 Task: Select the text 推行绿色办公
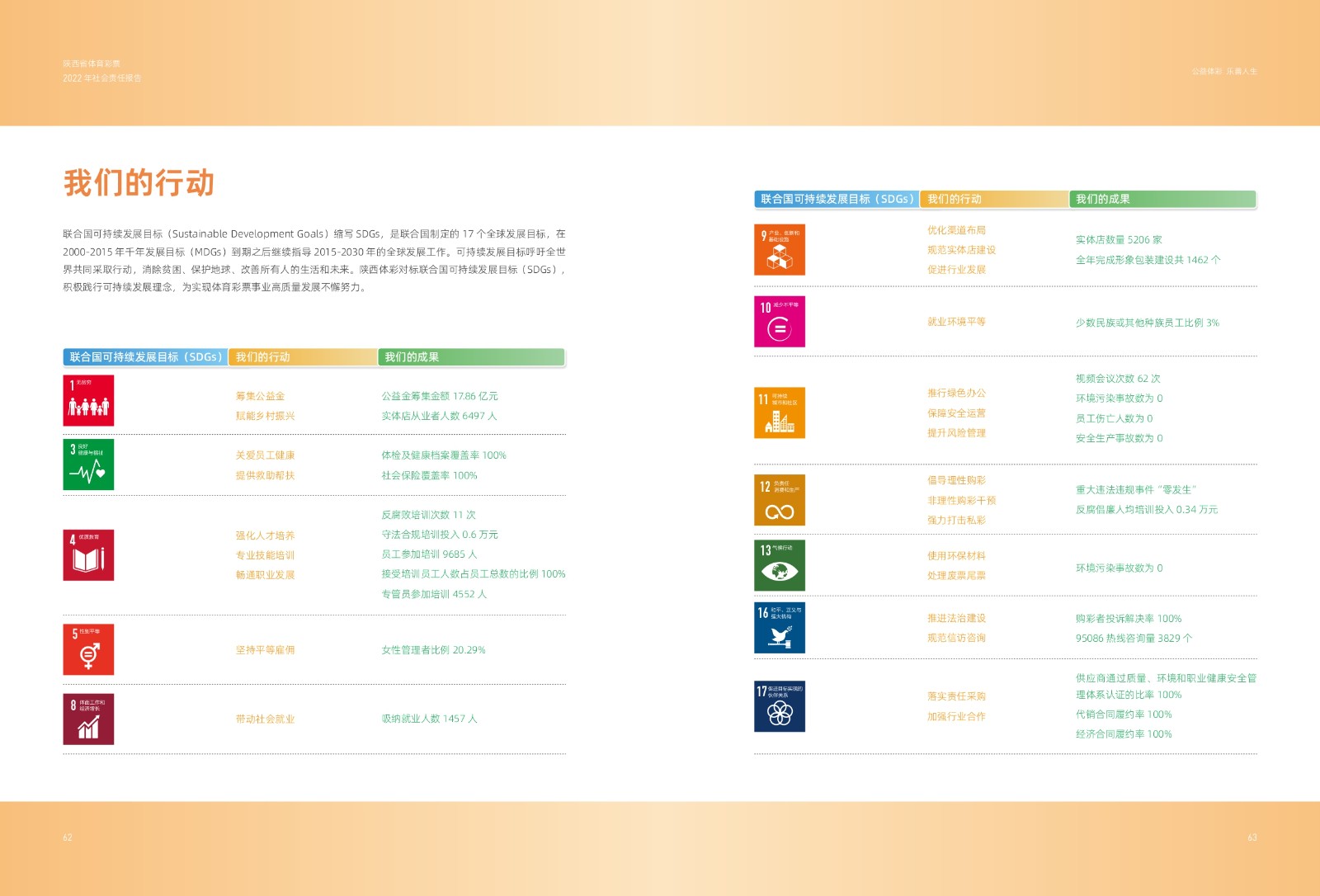[x=956, y=394]
